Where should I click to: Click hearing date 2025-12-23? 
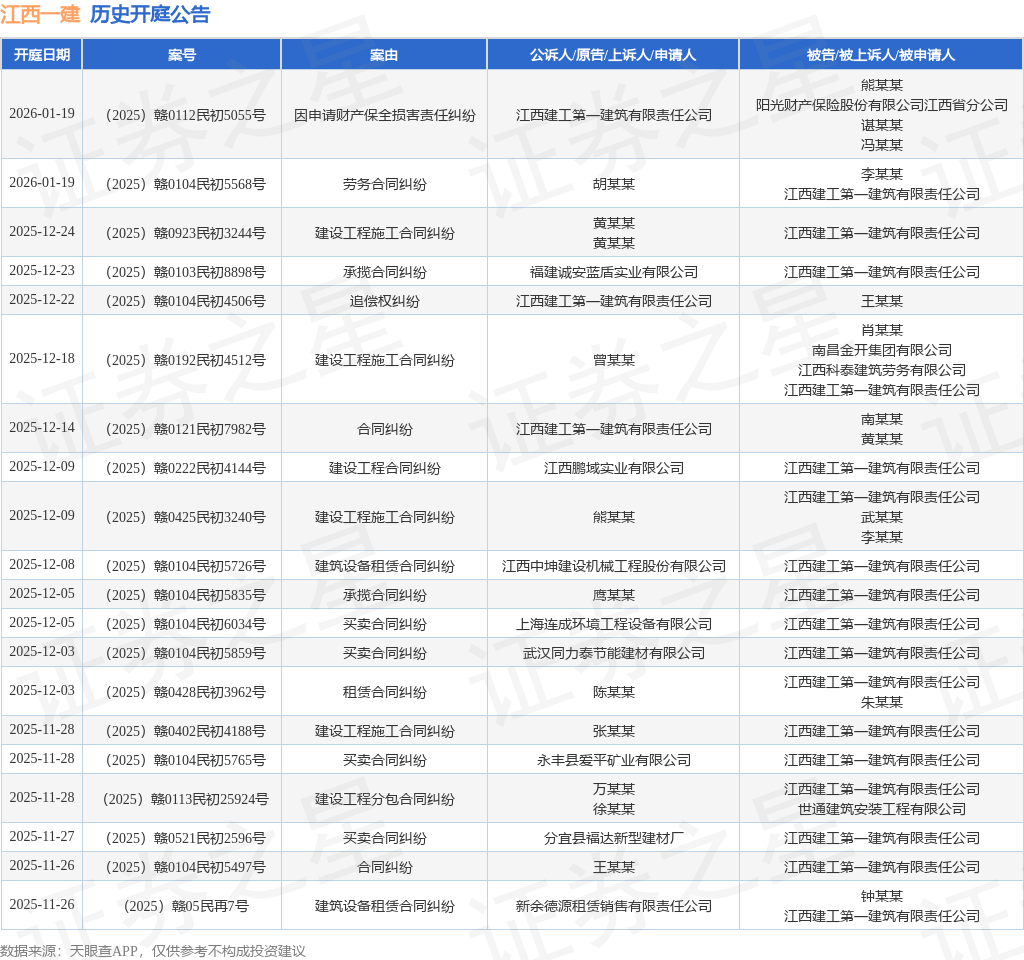(42, 270)
